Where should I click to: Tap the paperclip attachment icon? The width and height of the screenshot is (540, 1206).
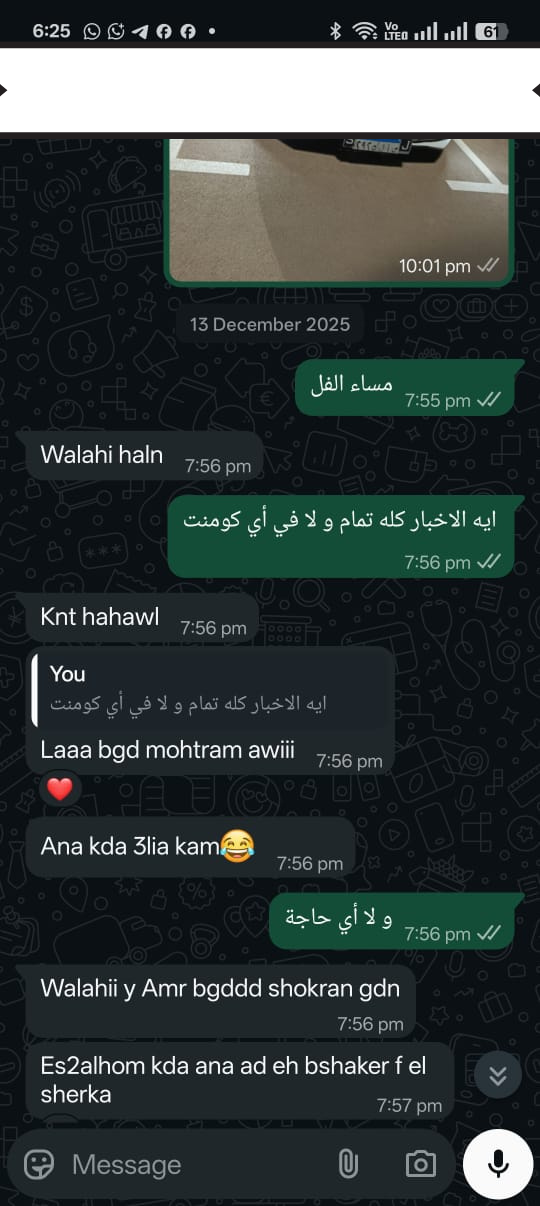coord(348,1164)
